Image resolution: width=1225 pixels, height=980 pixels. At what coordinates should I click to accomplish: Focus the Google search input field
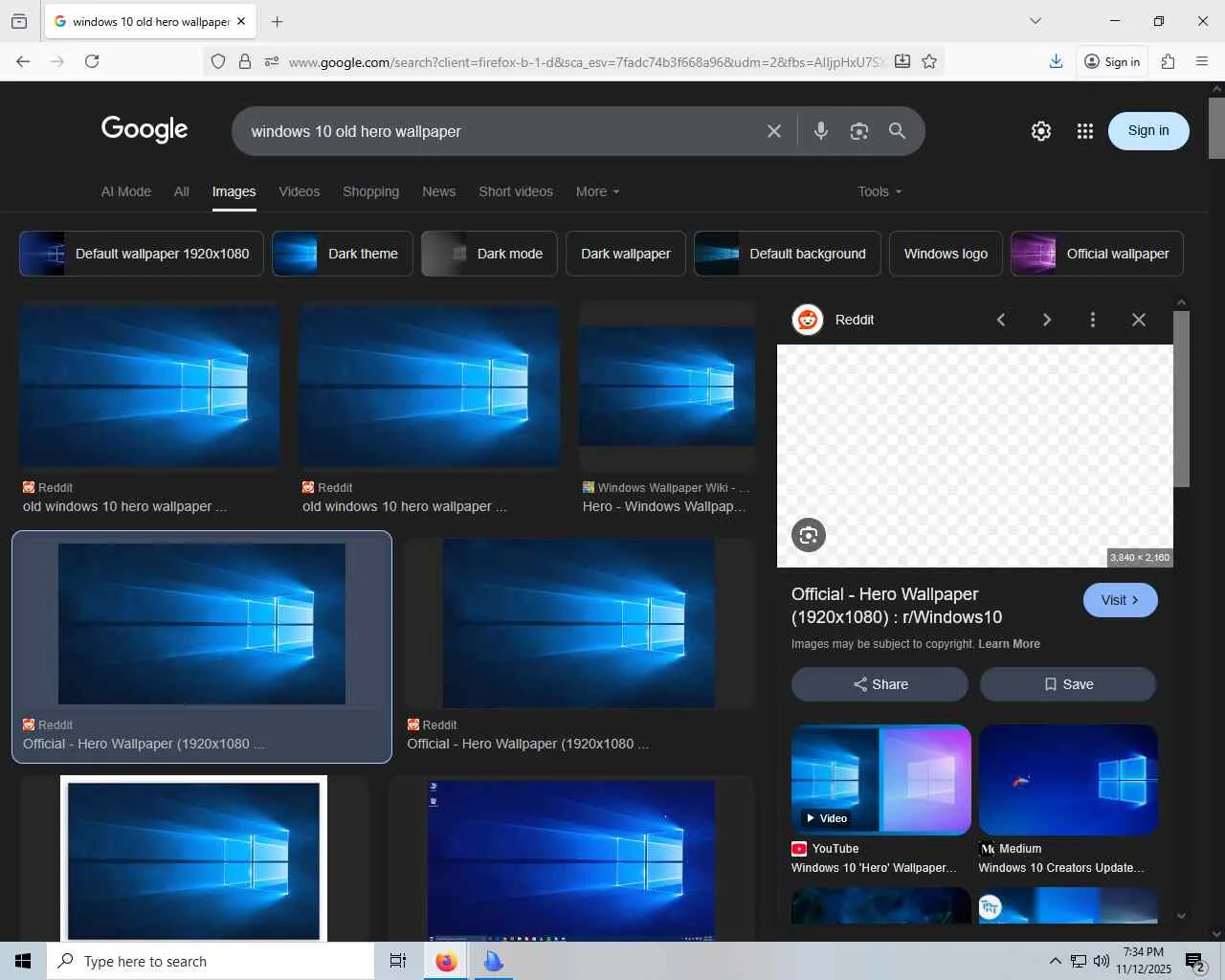[501, 131]
